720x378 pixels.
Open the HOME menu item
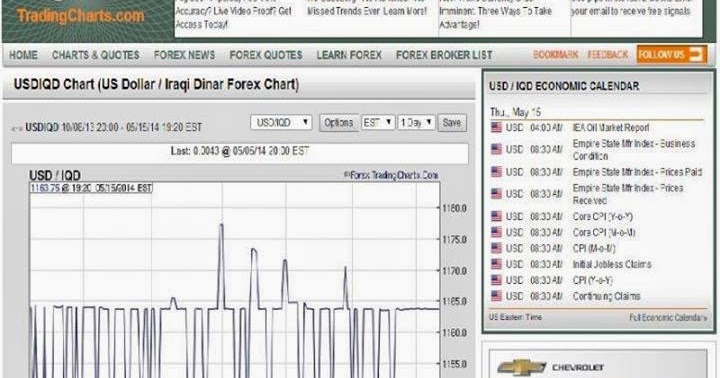coord(23,55)
